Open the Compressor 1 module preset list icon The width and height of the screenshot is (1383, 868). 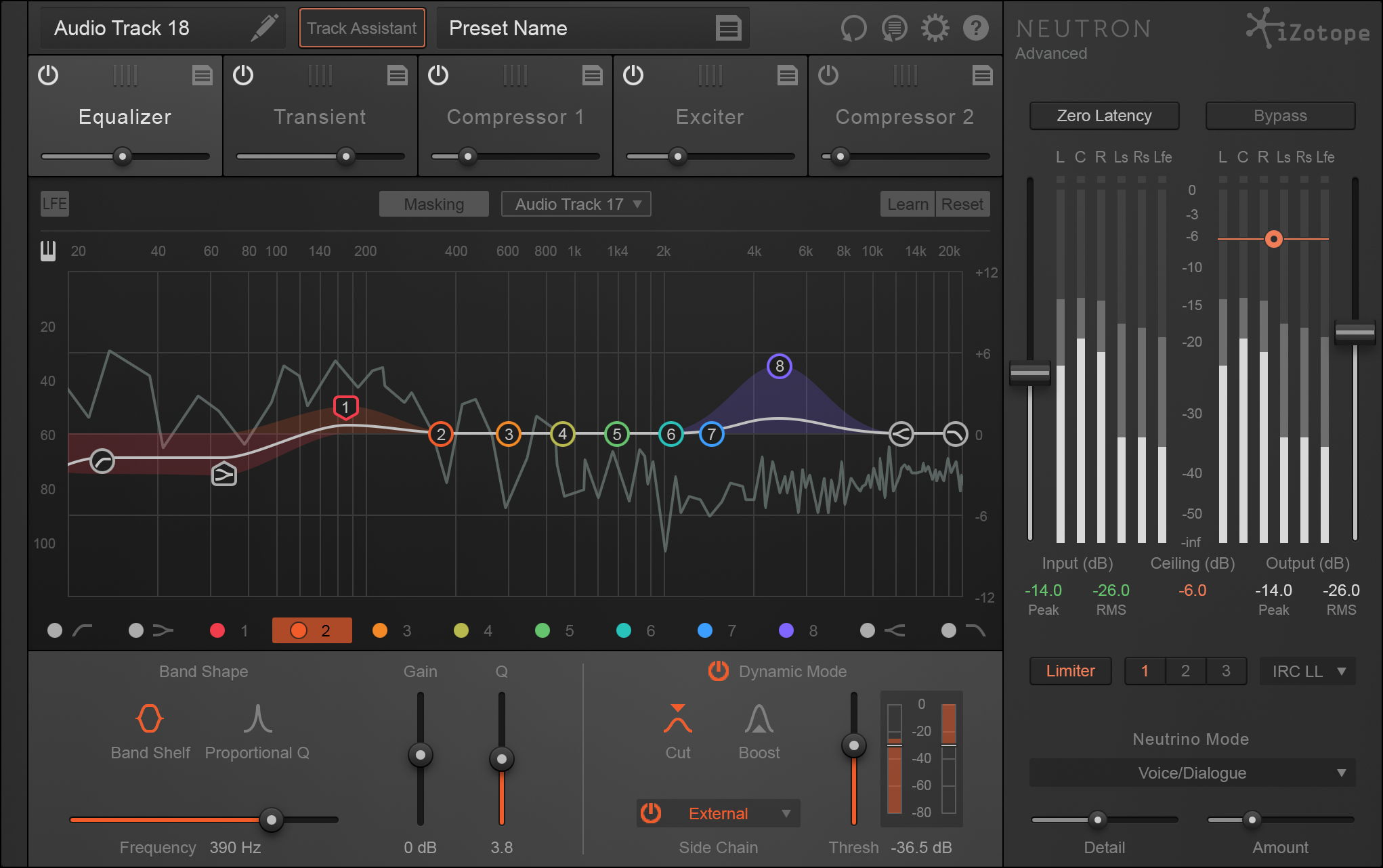(x=592, y=75)
